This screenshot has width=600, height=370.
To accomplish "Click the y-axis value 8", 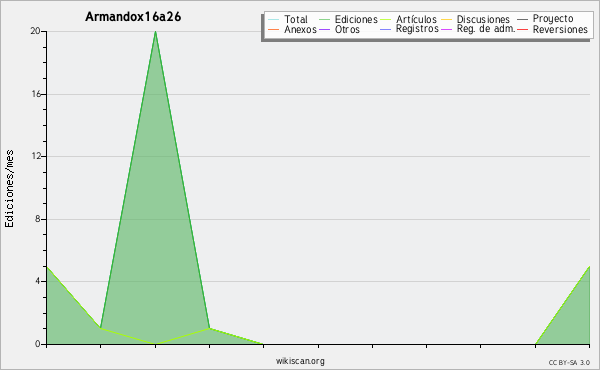I will 38,219.
